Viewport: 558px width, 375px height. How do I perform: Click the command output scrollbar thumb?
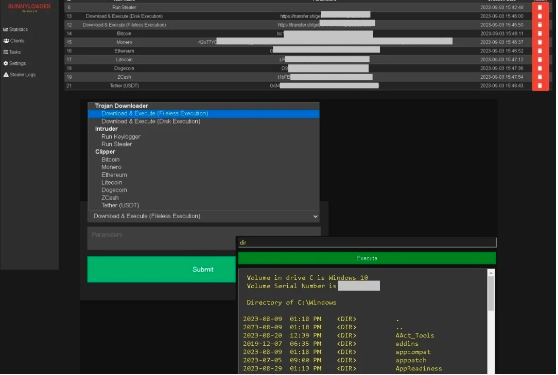pos(491,294)
